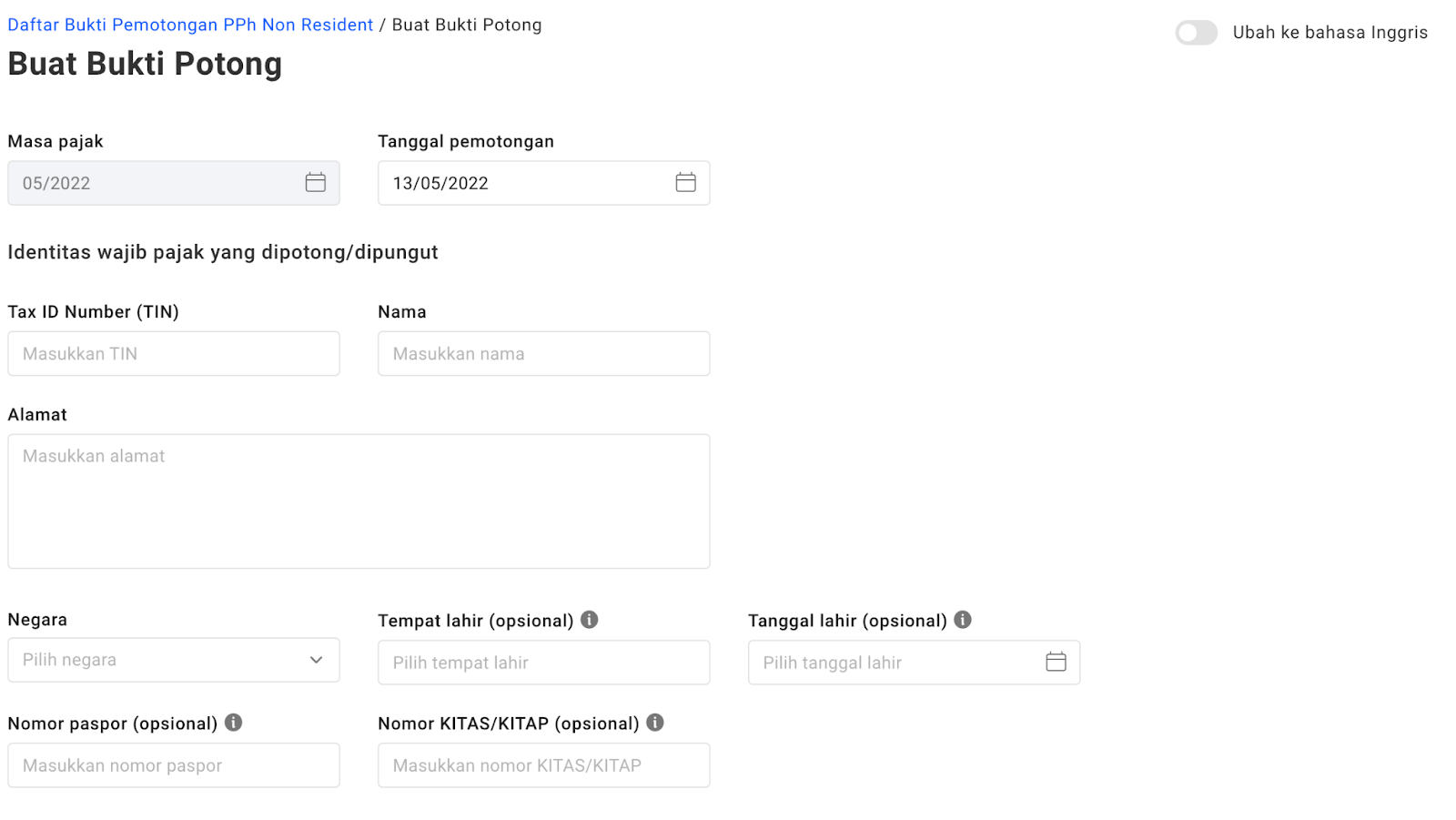Focus the Masukkan TIN input field

(x=174, y=354)
